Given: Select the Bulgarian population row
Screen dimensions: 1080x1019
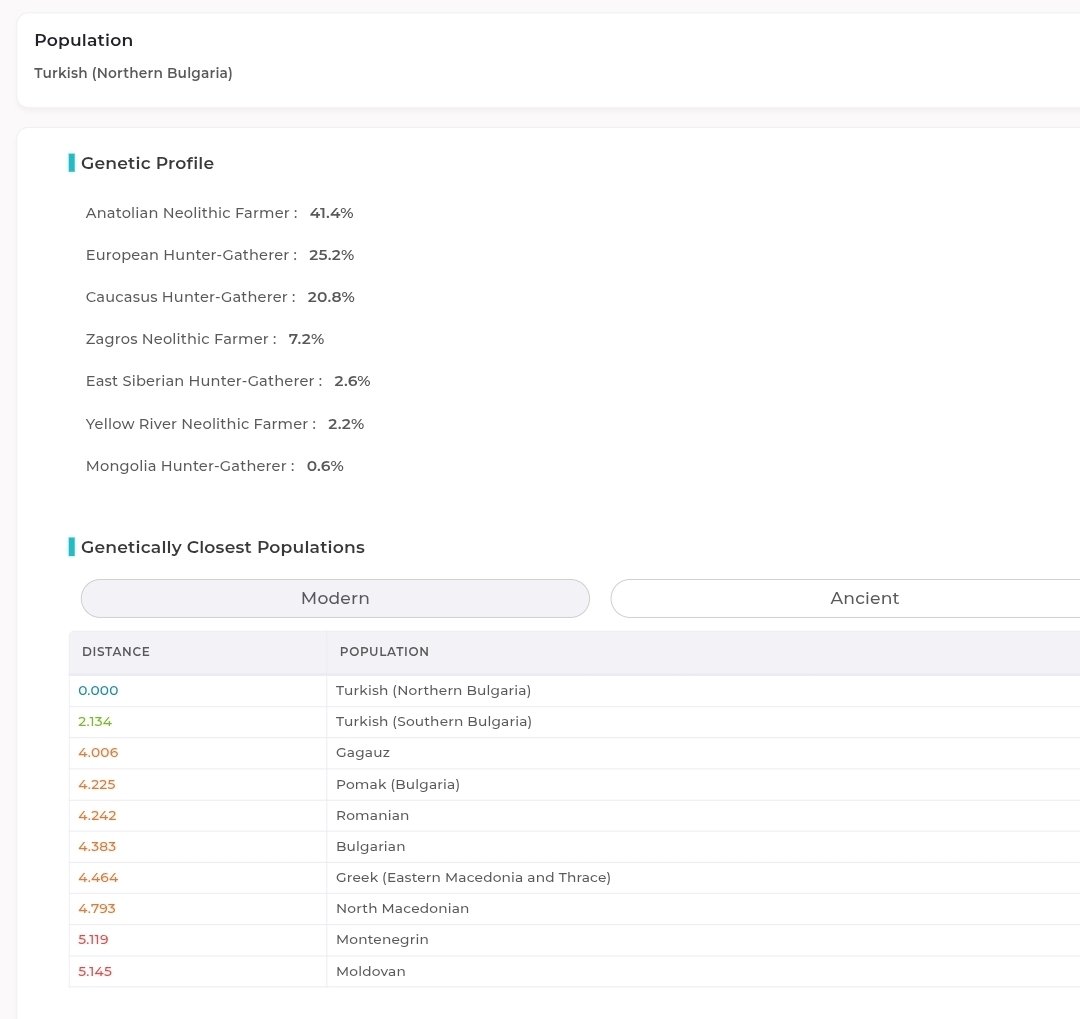Looking at the screenshot, I should (x=574, y=846).
